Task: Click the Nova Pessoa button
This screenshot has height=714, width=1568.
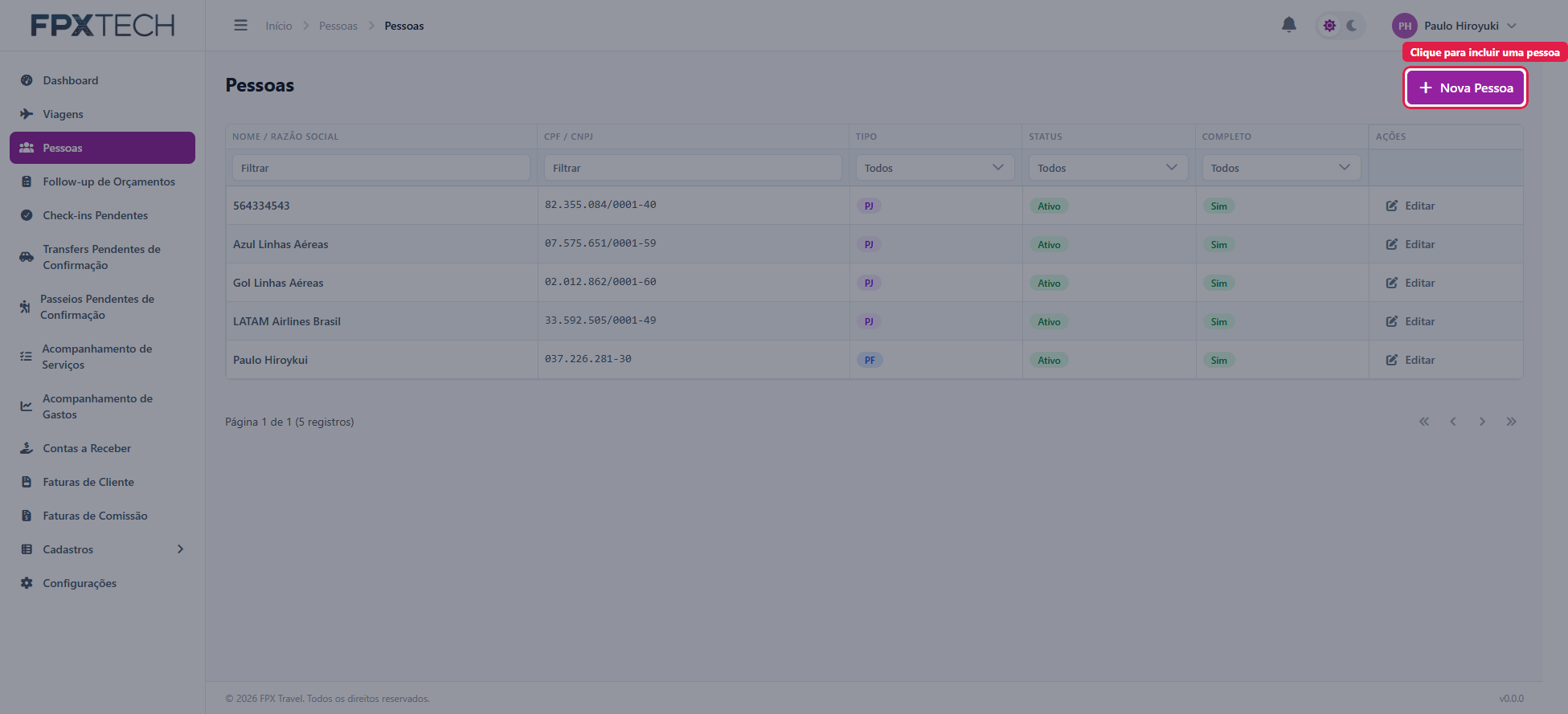Action: click(x=1466, y=88)
